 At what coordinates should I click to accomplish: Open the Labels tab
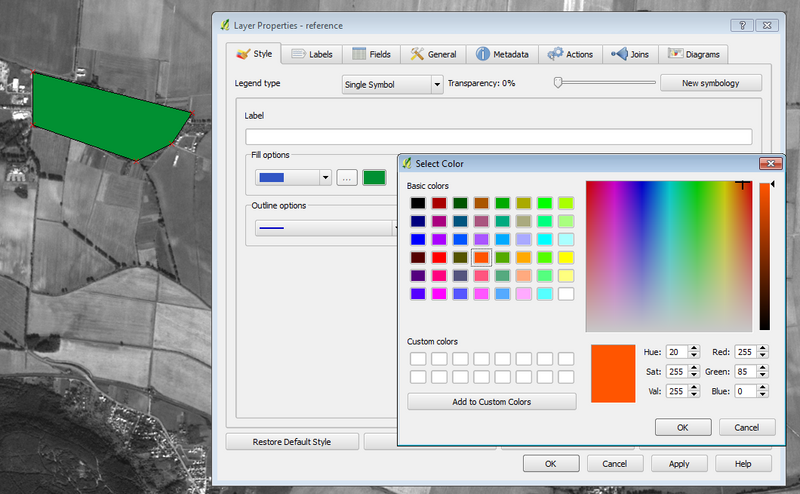pos(312,54)
